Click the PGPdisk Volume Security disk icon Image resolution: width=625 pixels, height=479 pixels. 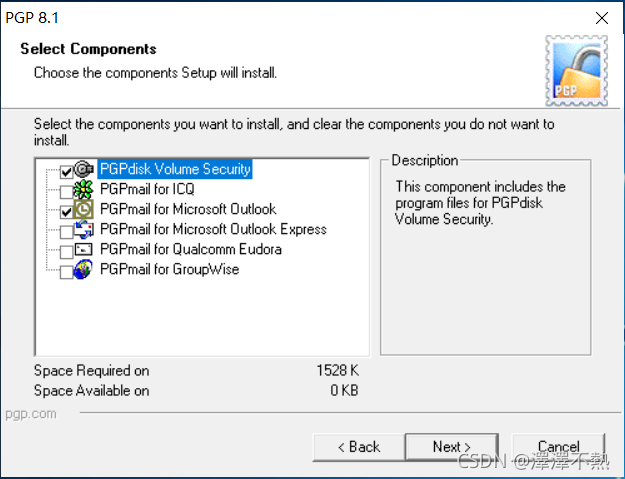tap(84, 169)
